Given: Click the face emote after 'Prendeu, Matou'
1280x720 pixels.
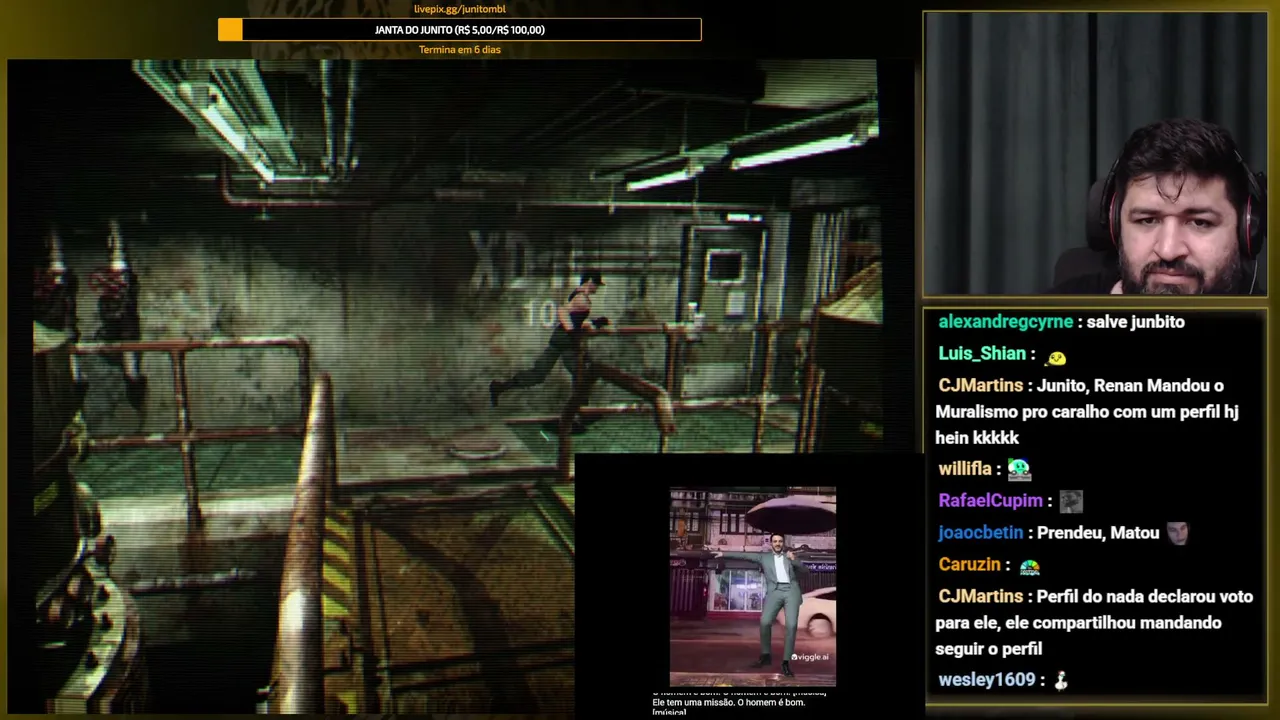Looking at the screenshot, I should [1178, 533].
